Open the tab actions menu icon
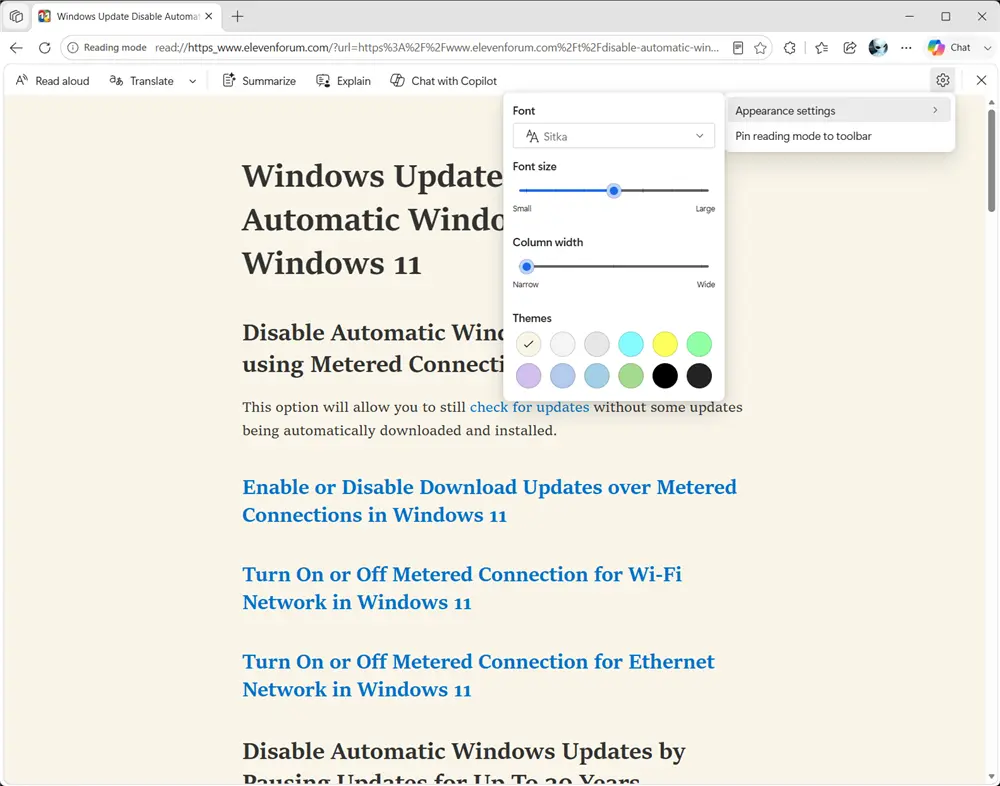1000x786 pixels. point(16,17)
